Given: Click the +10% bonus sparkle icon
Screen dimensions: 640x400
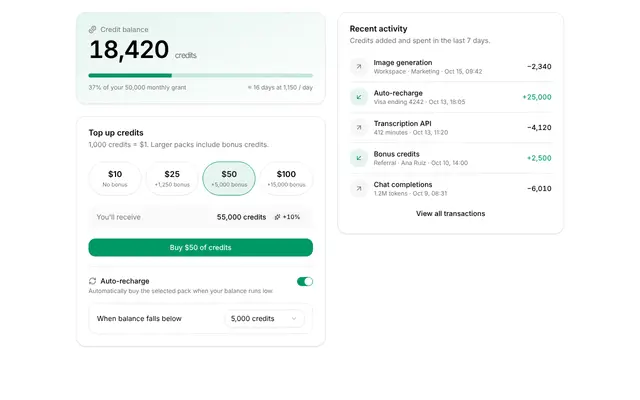Looking at the screenshot, I should [x=277, y=217].
